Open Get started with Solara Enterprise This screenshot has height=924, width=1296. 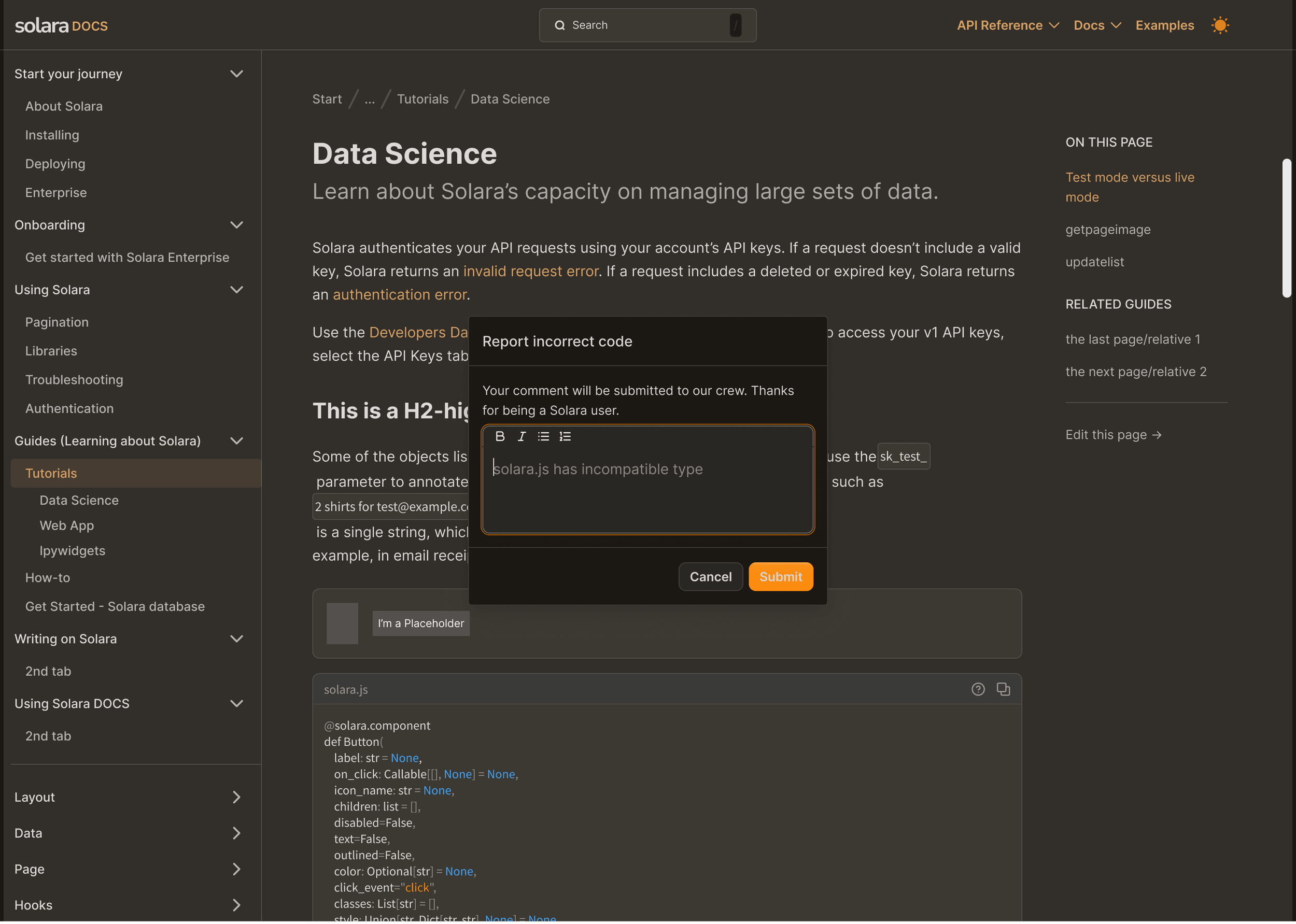127,257
